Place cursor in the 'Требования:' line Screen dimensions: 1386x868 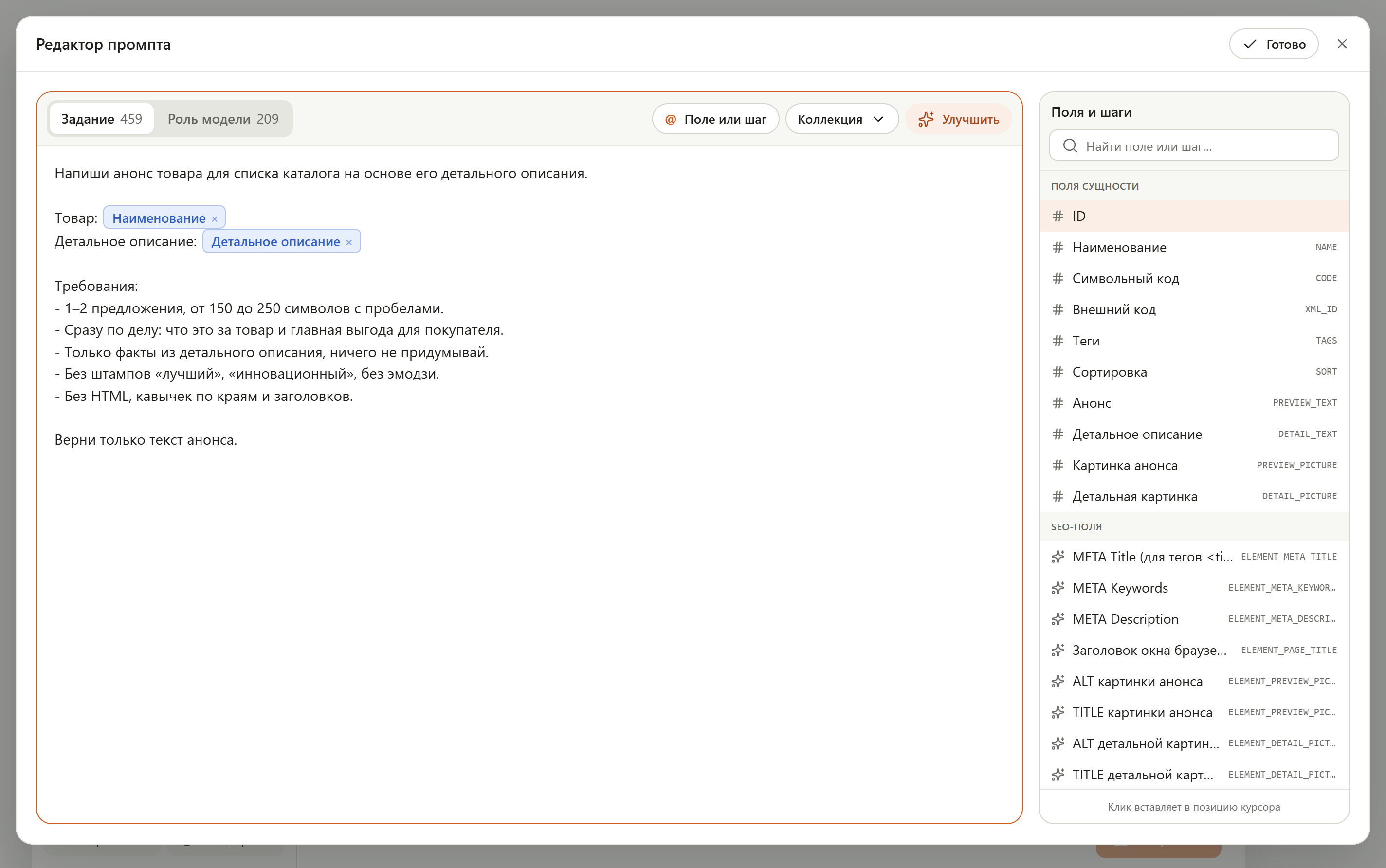point(96,286)
